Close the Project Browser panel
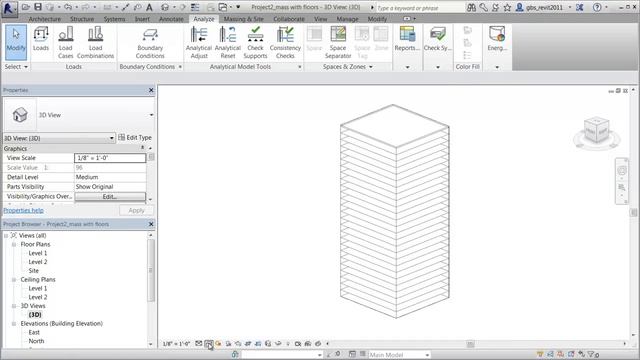Image resolution: width=640 pixels, height=360 pixels. (x=151, y=224)
